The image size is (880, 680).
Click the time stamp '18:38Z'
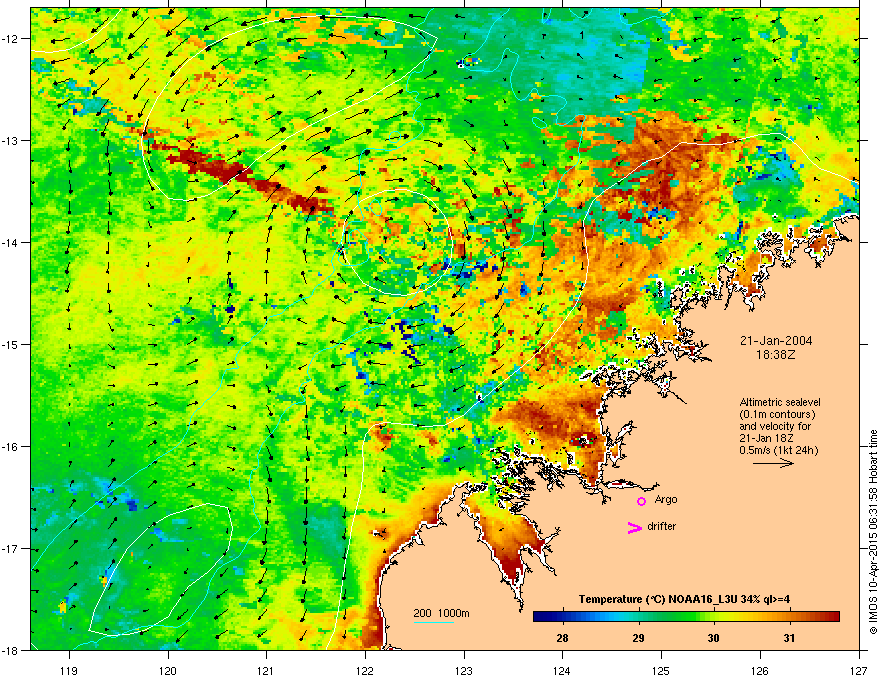click(776, 355)
